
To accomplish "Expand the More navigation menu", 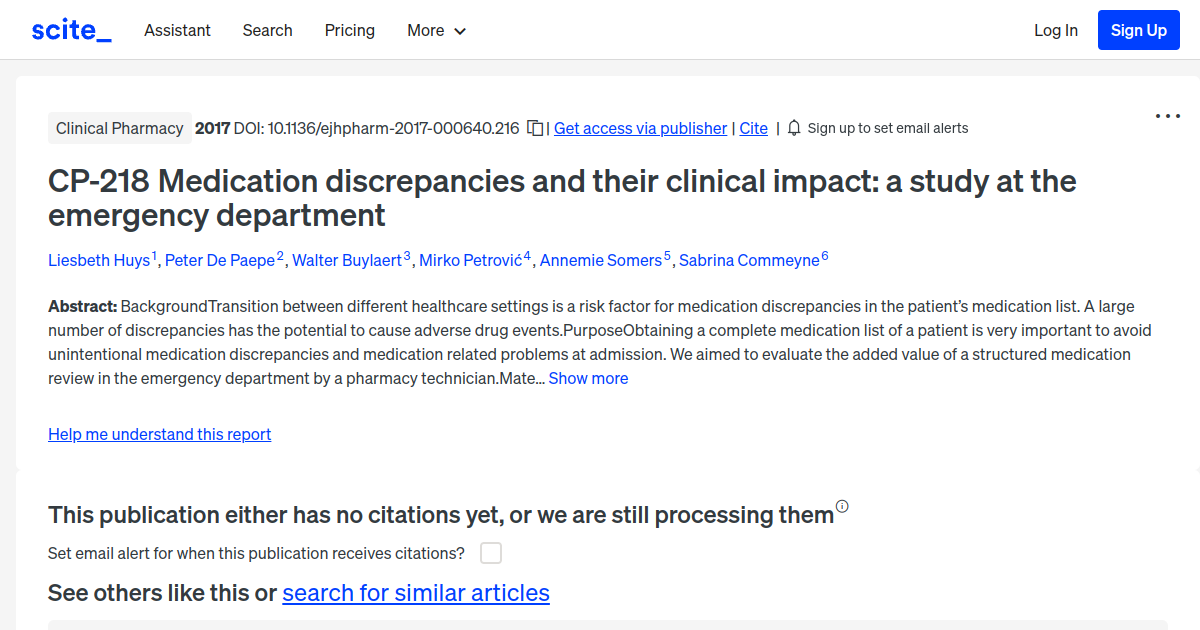I will pyautogui.click(x=436, y=30).
